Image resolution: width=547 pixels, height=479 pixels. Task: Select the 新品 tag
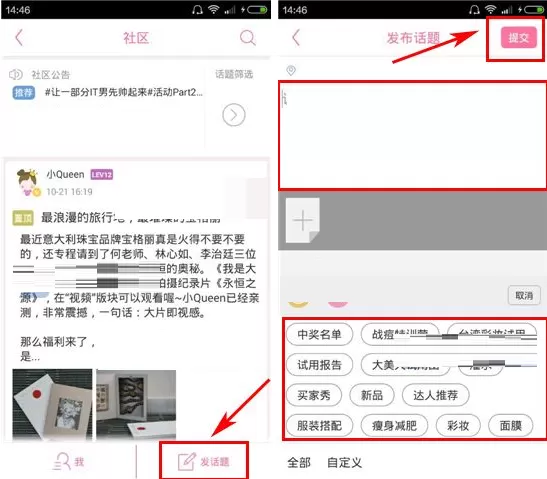point(372,395)
